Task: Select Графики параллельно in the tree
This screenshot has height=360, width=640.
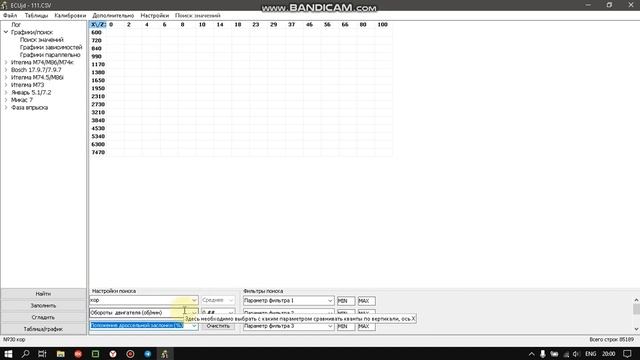Action: pyautogui.click(x=50, y=55)
